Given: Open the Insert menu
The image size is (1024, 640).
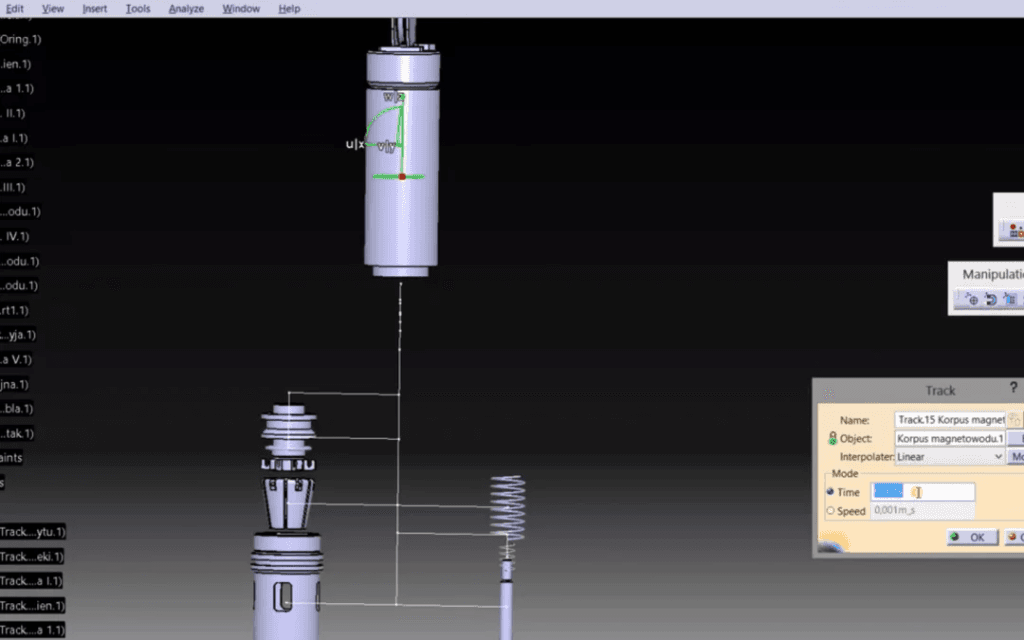Looking at the screenshot, I should [95, 9].
